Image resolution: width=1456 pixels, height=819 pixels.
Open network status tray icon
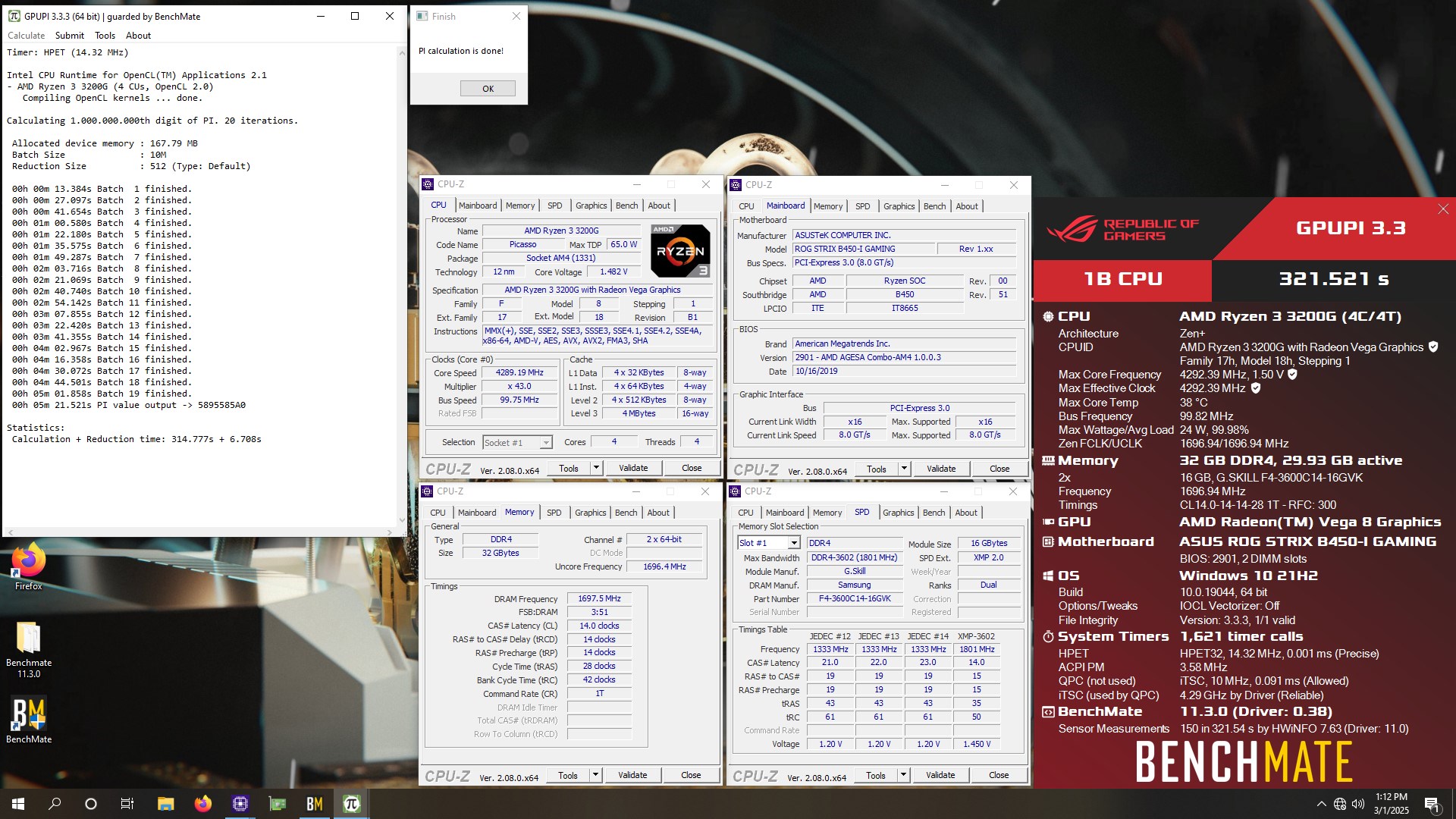(x=1340, y=804)
